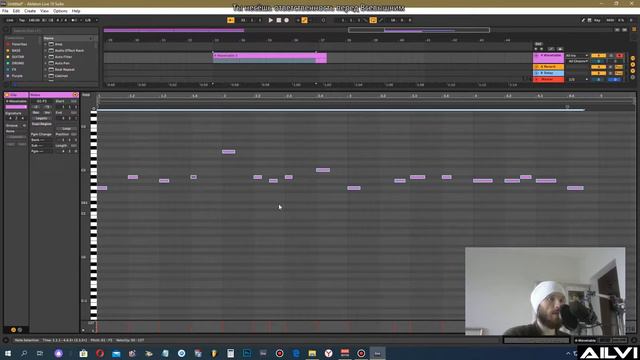Click the Fold button in the MIDI editor

tap(86, 95)
